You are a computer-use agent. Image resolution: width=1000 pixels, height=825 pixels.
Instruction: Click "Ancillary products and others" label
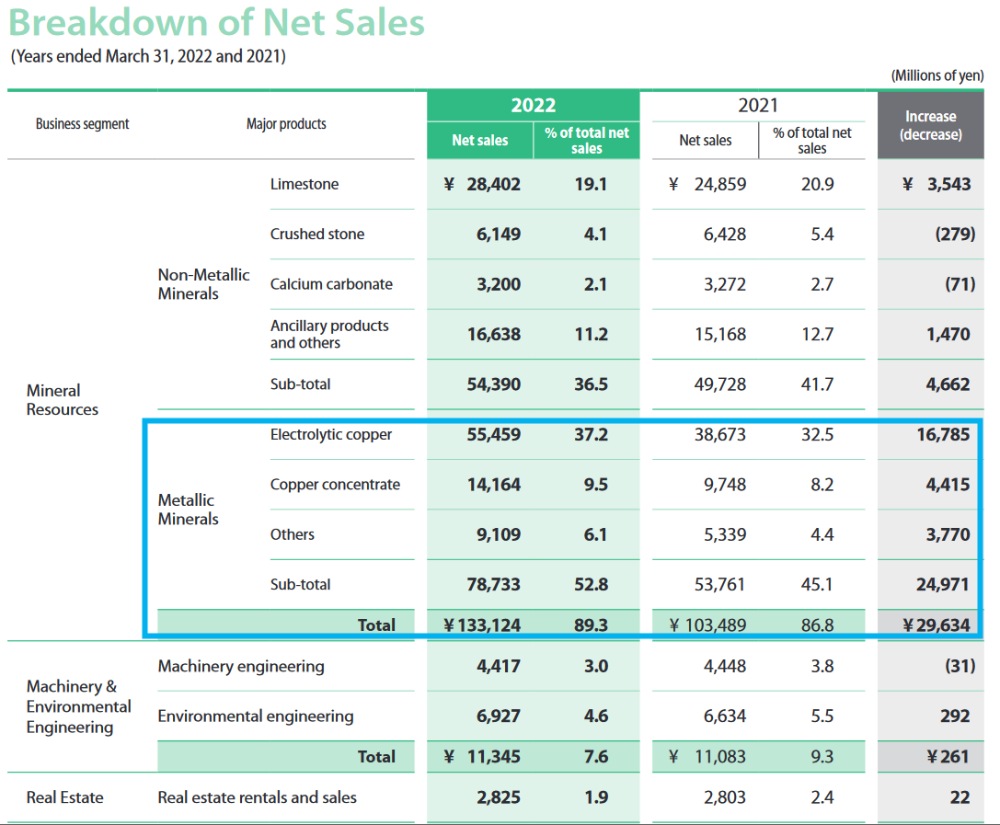click(x=329, y=334)
